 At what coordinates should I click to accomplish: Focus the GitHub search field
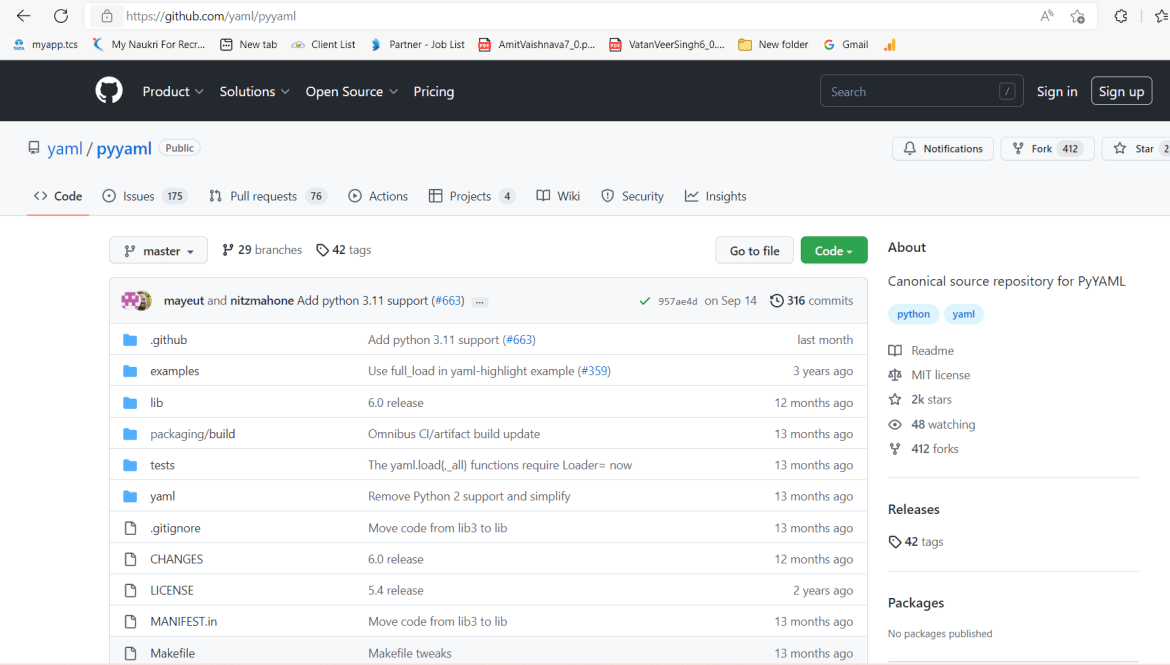pyautogui.click(x=922, y=91)
